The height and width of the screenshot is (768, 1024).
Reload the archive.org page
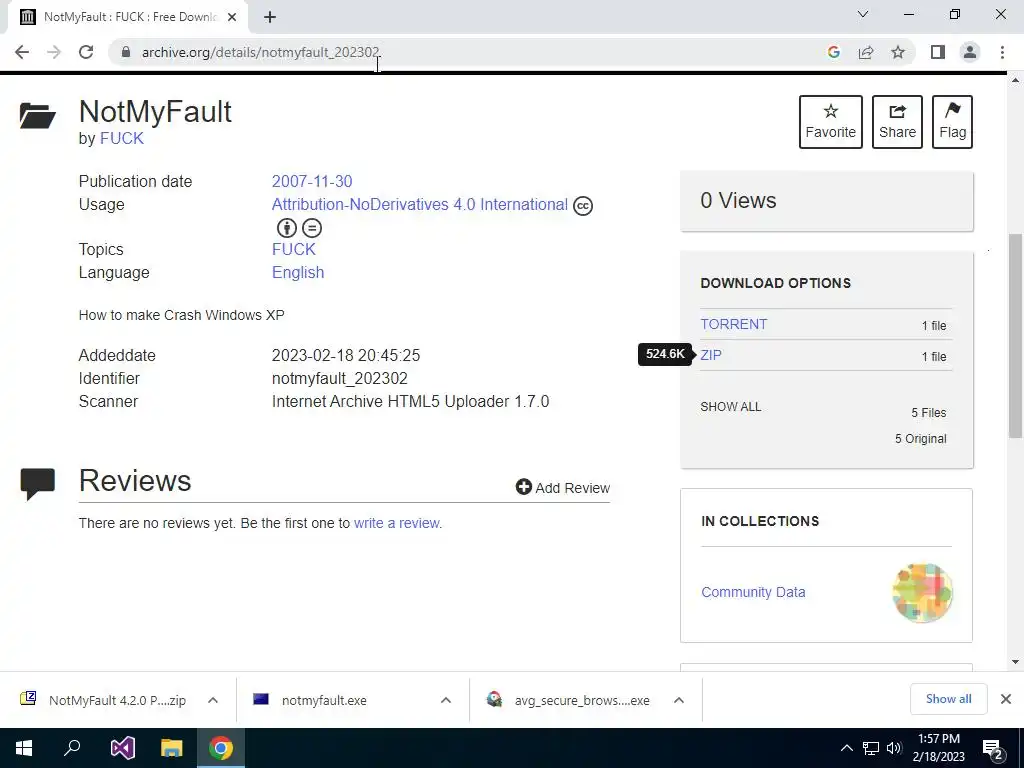point(86,52)
